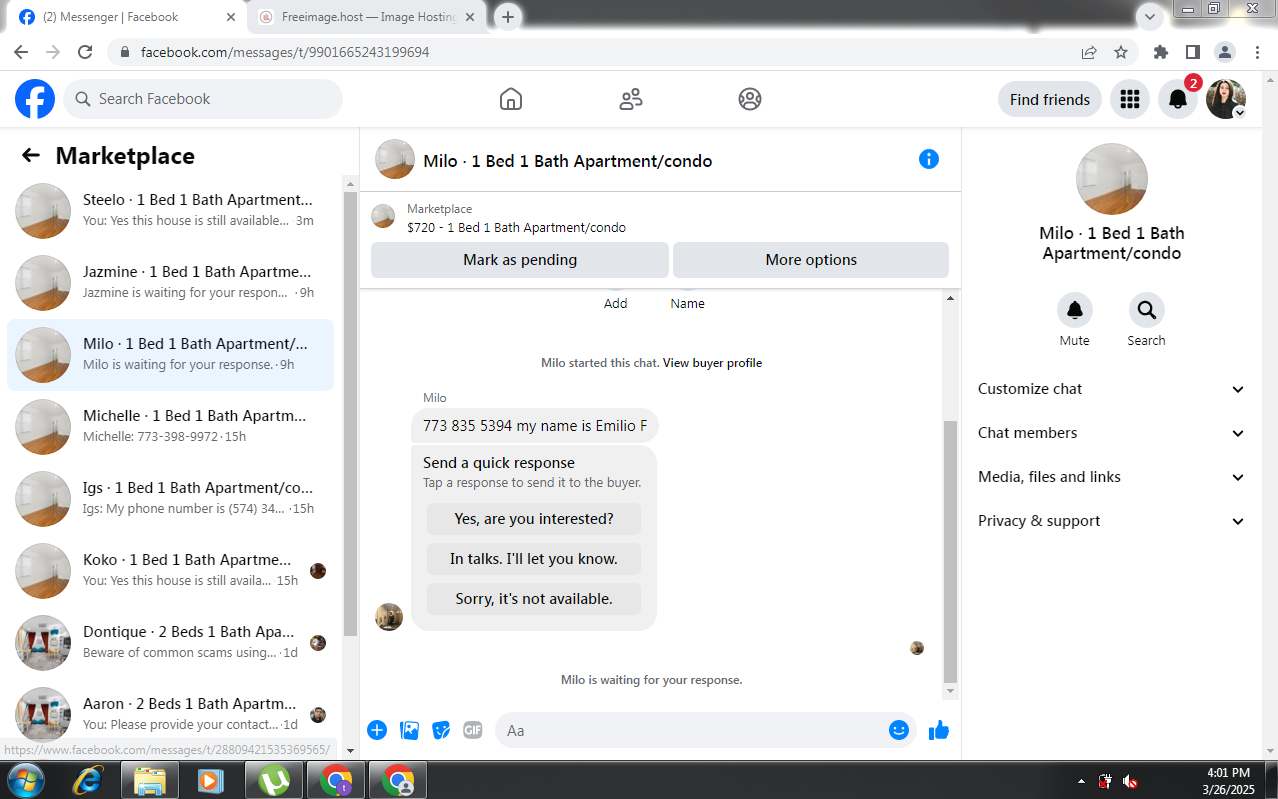Open the Friends icon in top navigation

coord(631,99)
